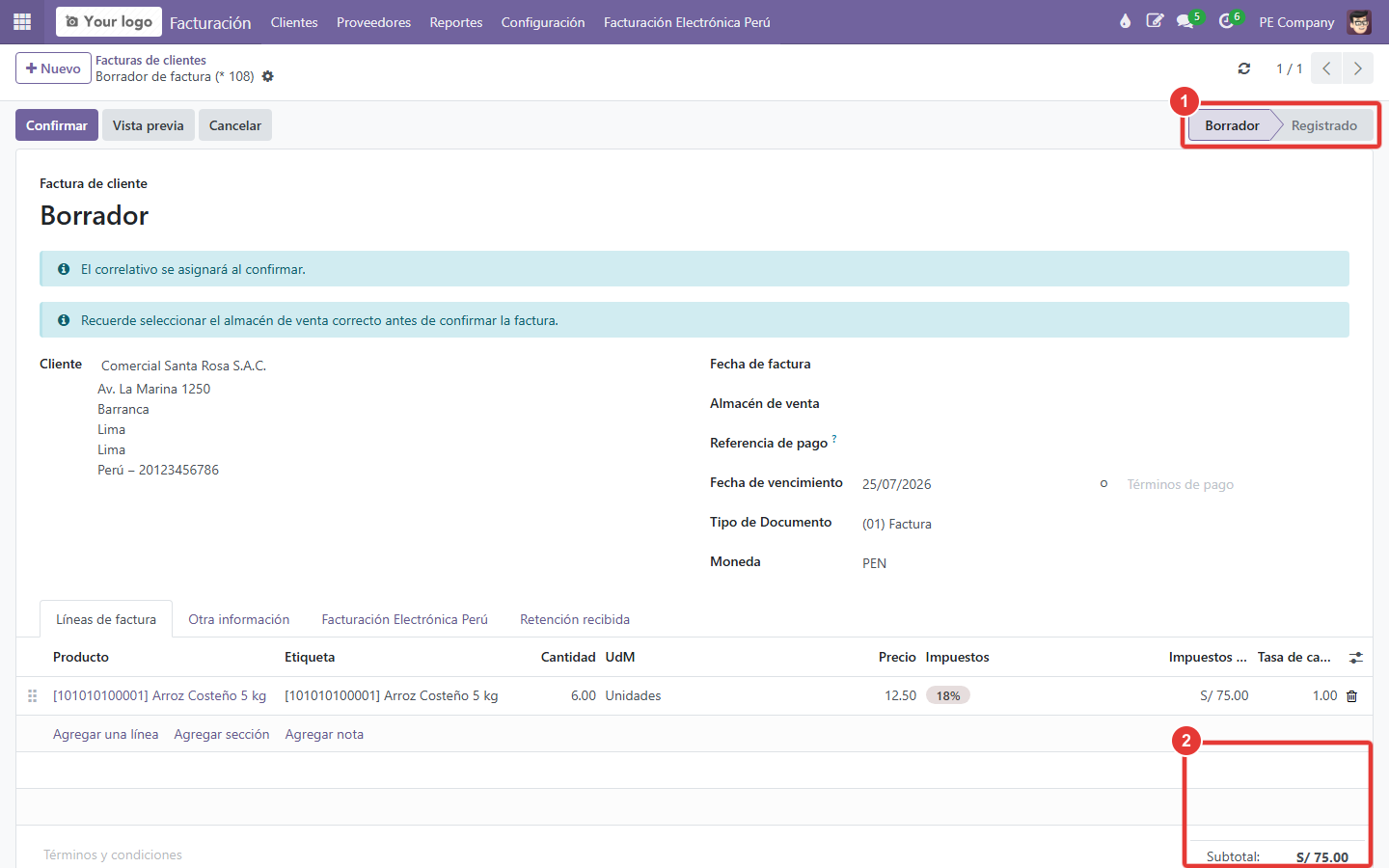1389x868 pixels.
Task: Click the Confirmar button
Action: (x=57, y=125)
